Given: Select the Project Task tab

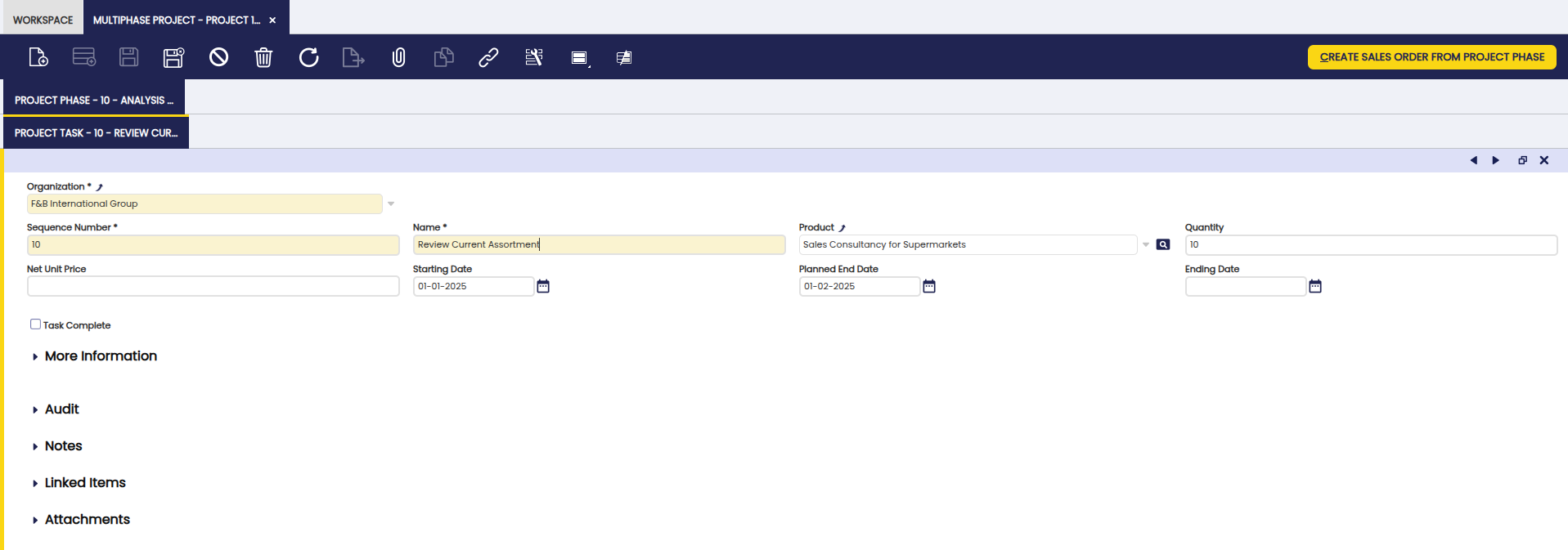Looking at the screenshot, I should (97, 132).
